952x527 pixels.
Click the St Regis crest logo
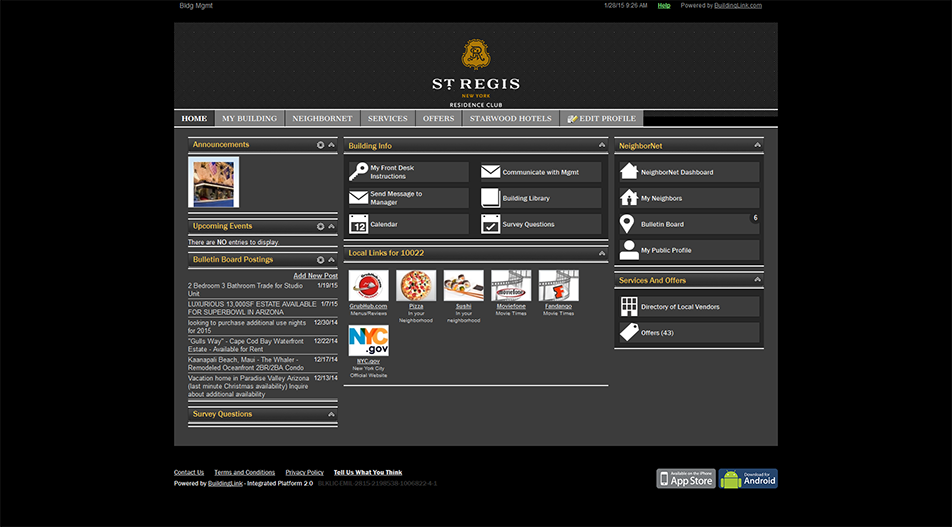(475, 54)
